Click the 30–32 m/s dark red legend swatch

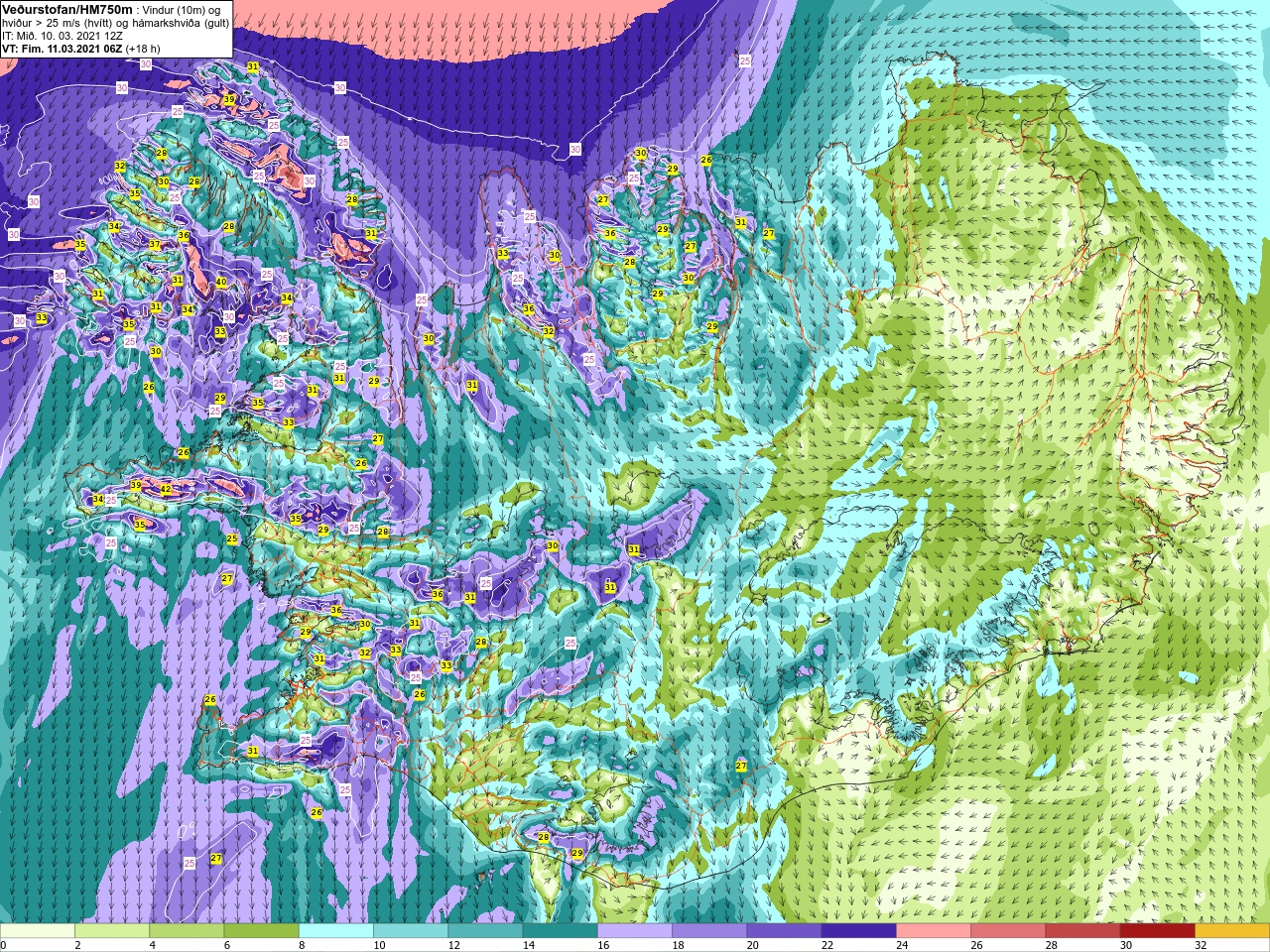point(1157,931)
